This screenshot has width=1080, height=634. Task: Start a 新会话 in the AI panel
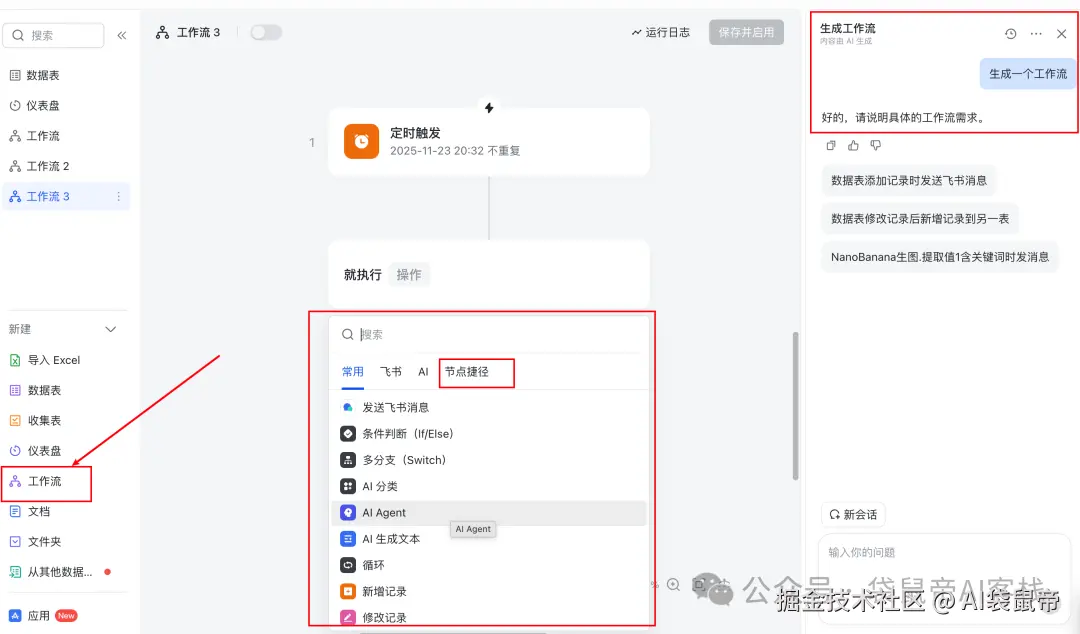(853, 514)
